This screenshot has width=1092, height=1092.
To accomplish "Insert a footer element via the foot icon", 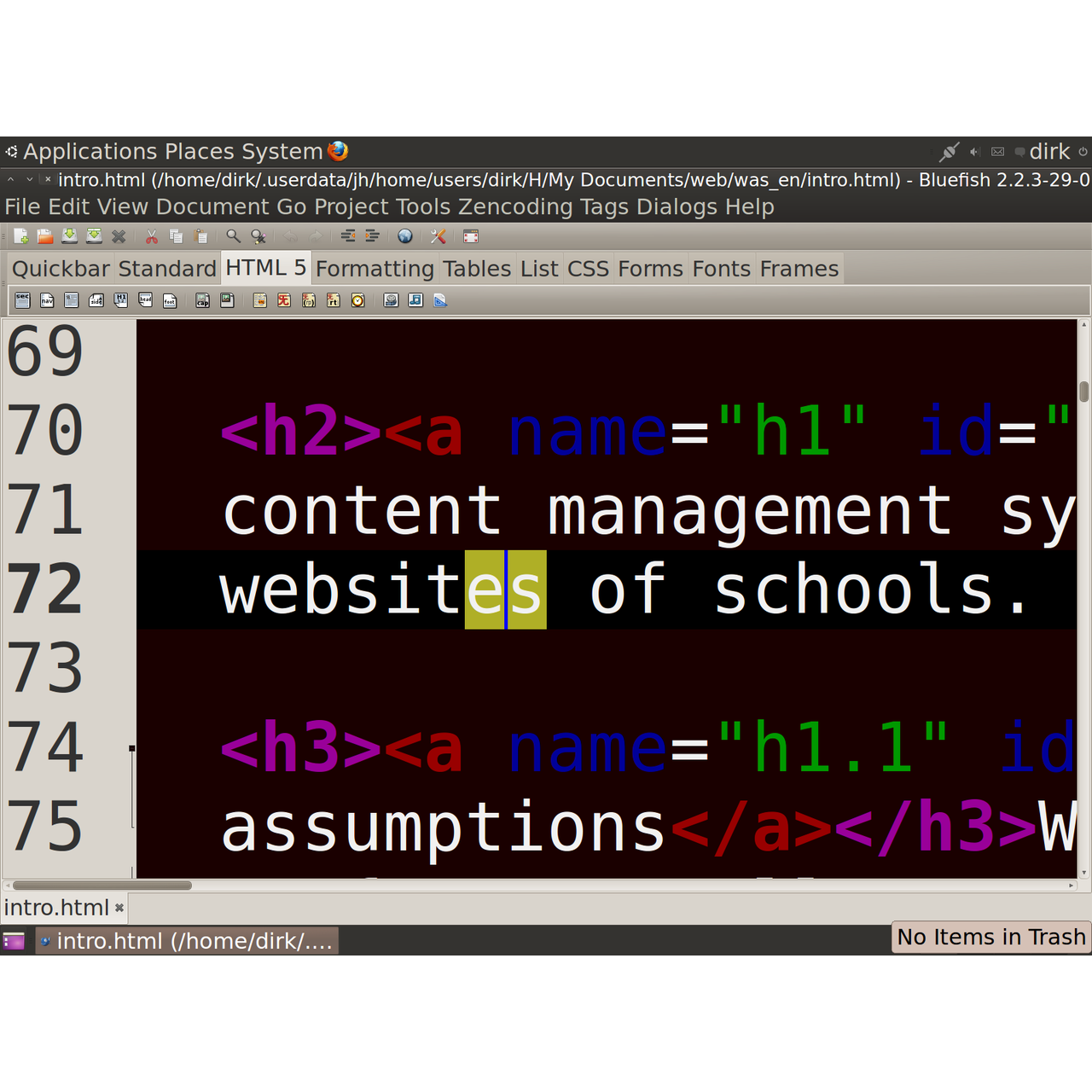I will tap(170, 300).
